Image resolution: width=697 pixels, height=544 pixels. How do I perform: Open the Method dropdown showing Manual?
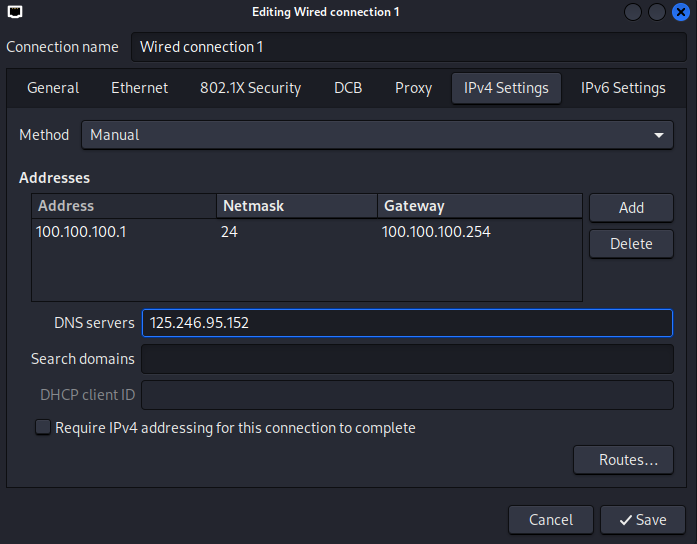tap(377, 135)
